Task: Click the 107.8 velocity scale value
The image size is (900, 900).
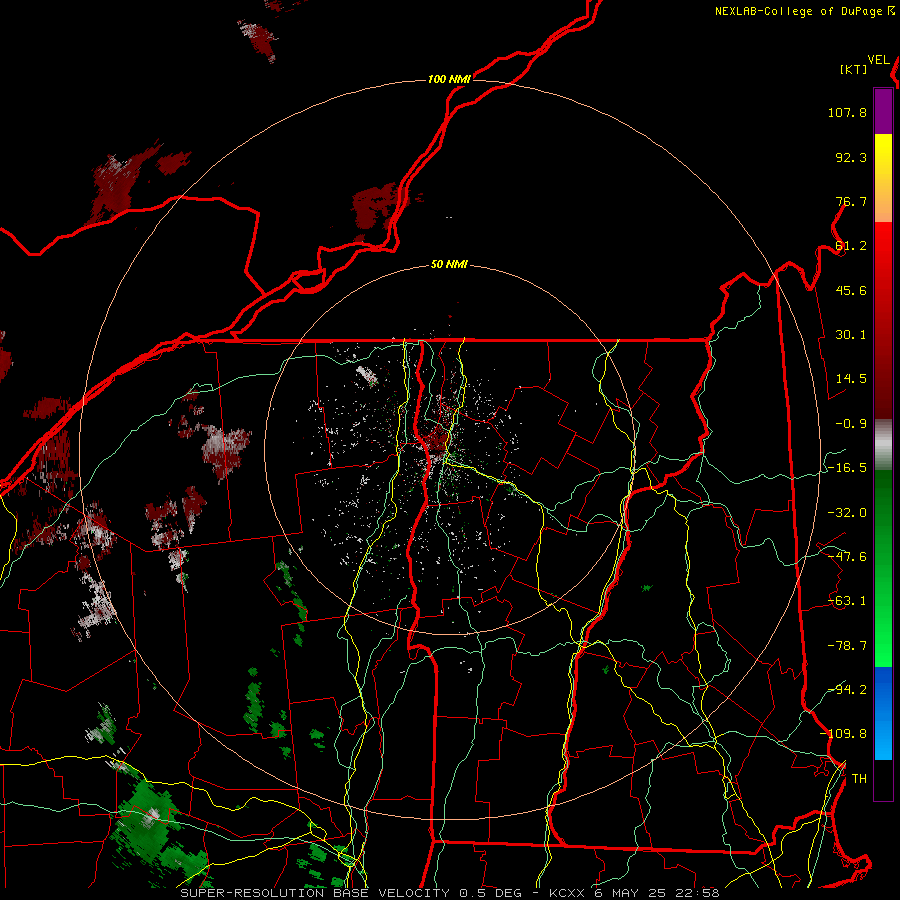Action: (847, 112)
